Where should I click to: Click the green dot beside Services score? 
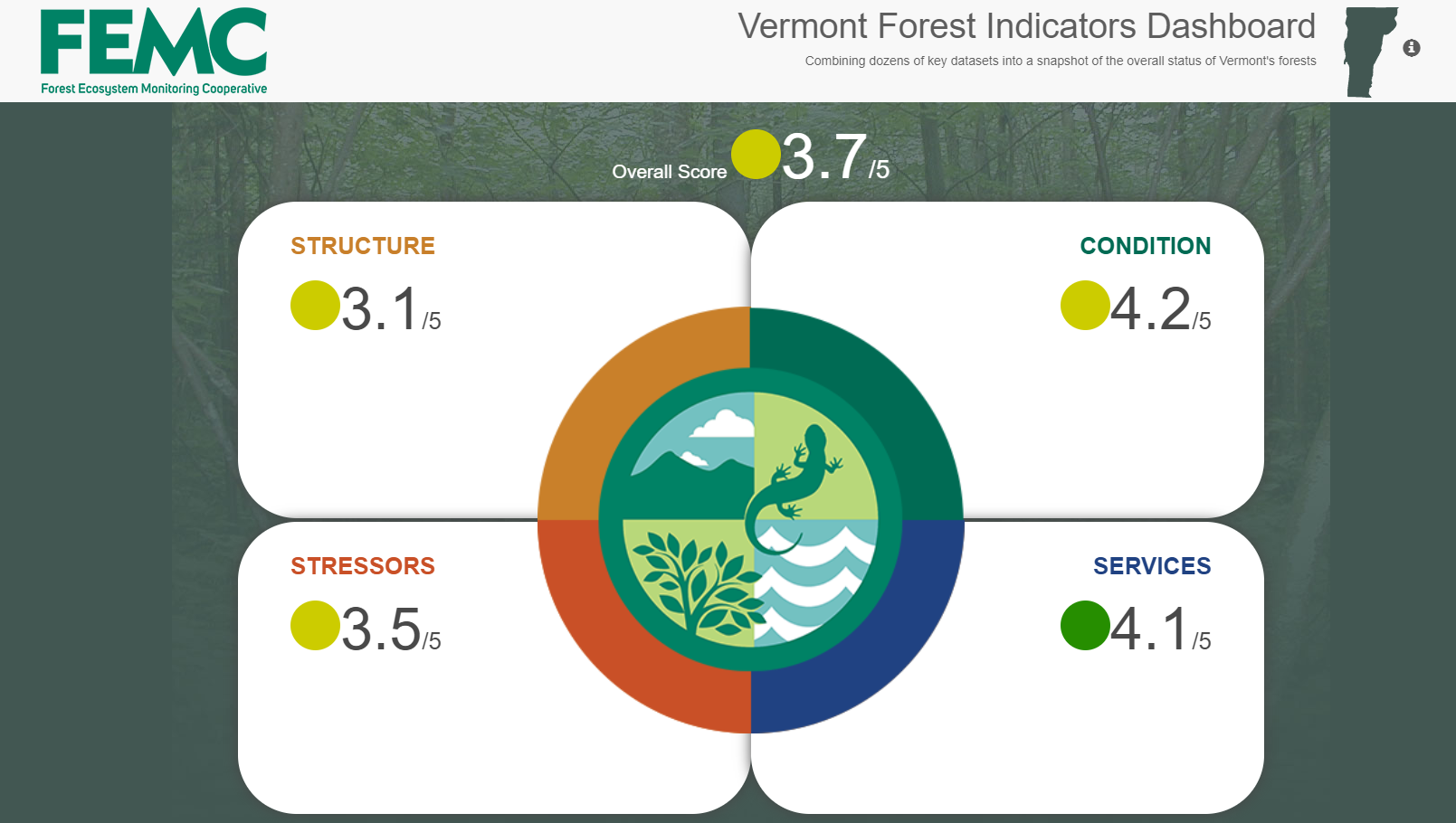[x=1085, y=625]
